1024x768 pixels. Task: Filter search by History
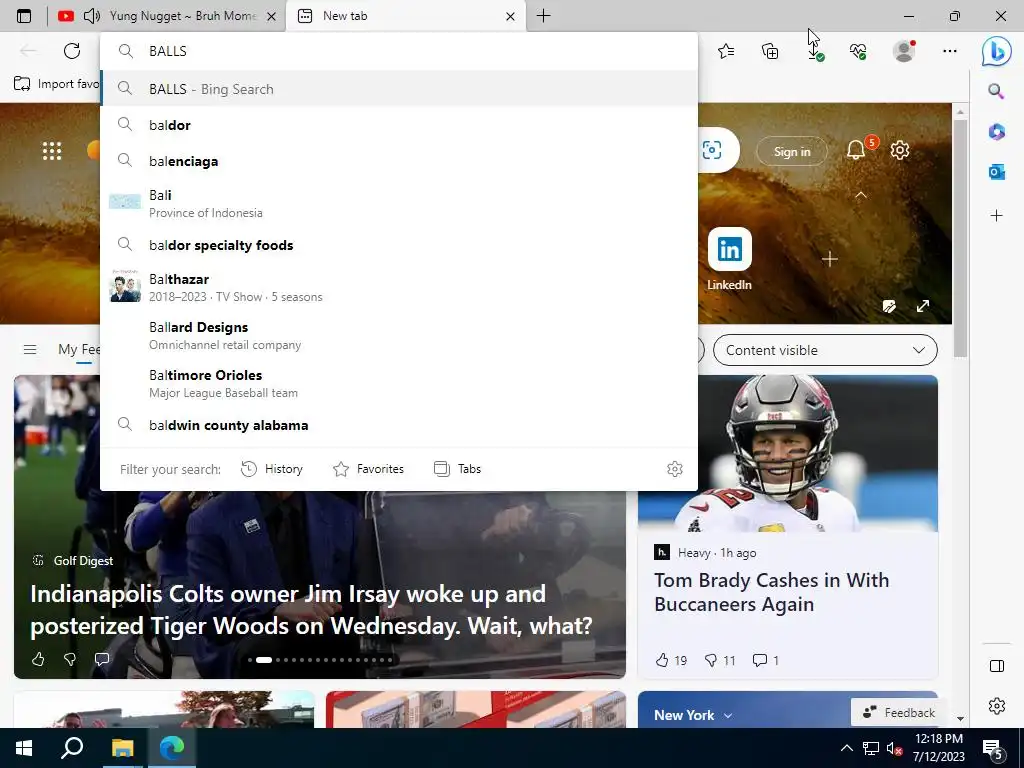272,469
